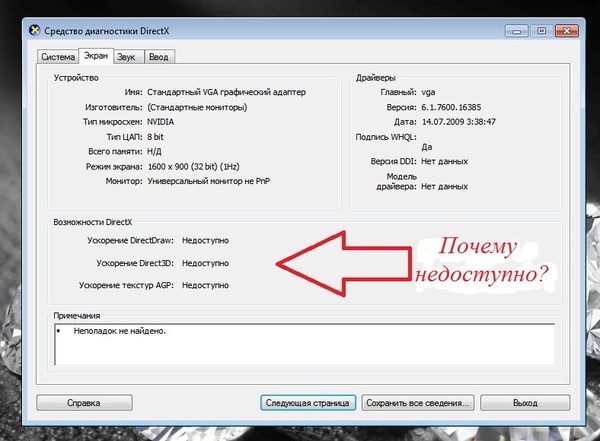Click 'Нет данных' next to Версия DDI
The height and width of the screenshot is (441, 600).
[444, 162]
